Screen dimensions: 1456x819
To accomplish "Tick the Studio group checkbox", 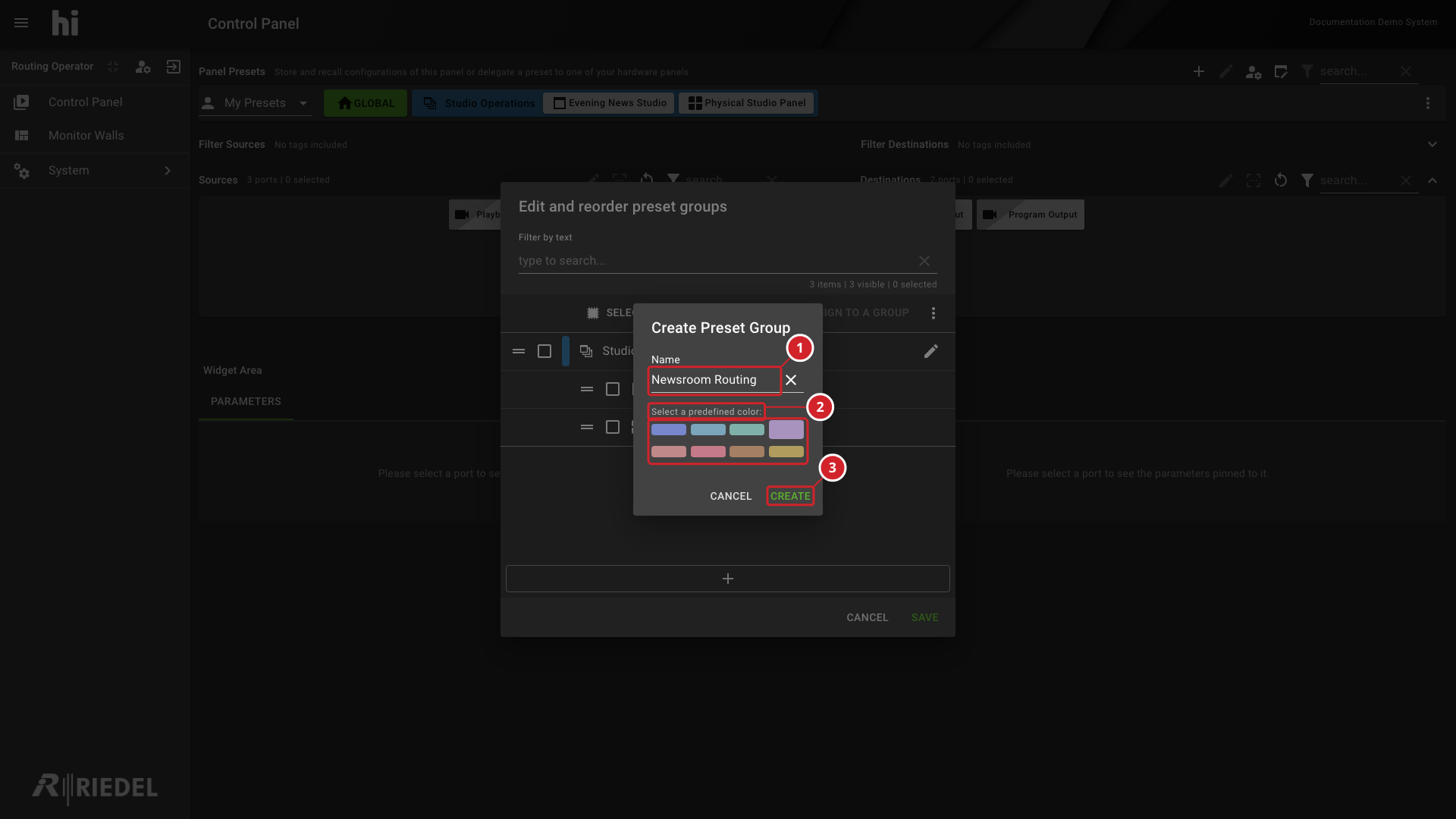I will click(544, 351).
